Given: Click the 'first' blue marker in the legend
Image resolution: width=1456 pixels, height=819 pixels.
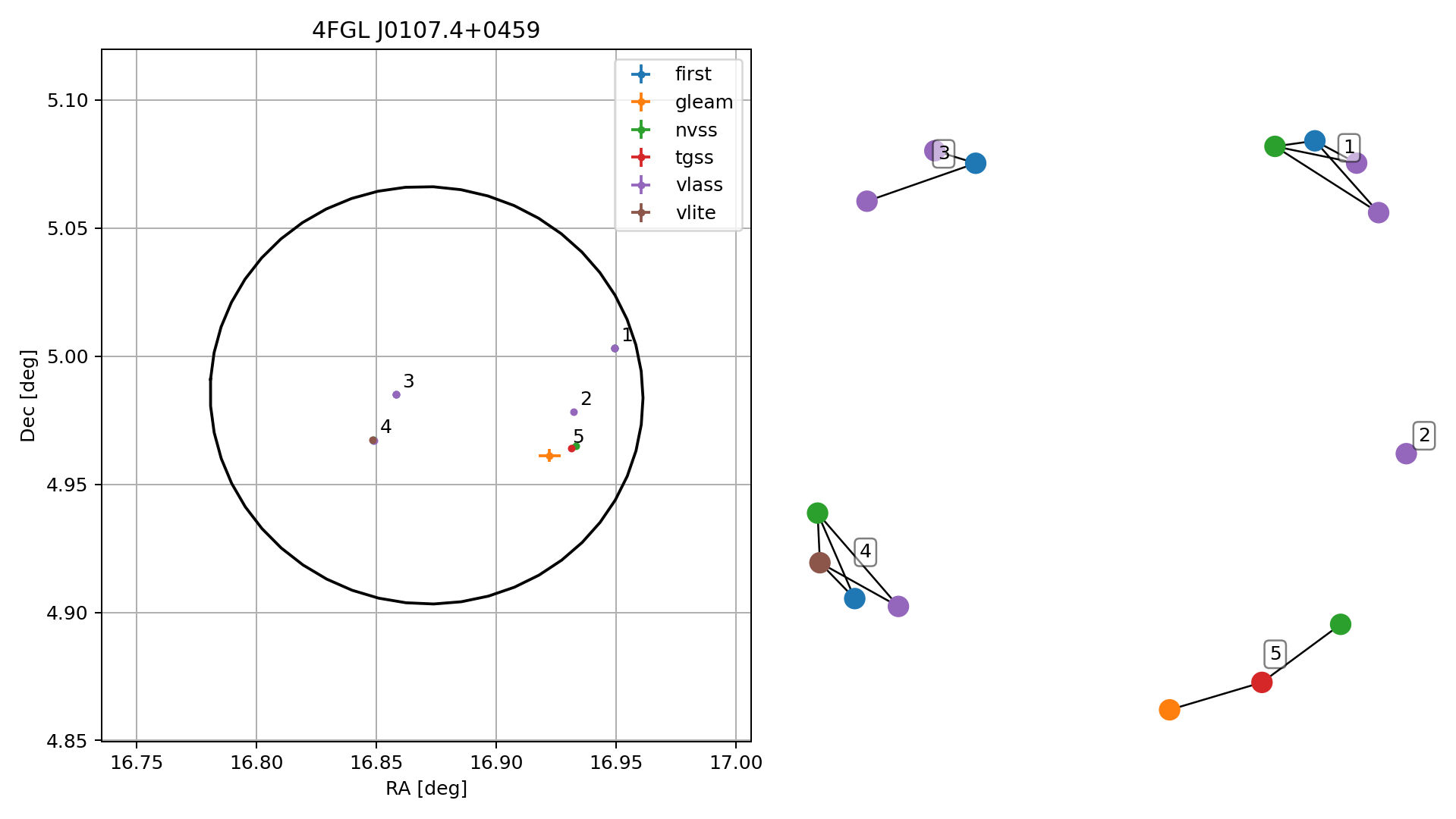Looking at the screenshot, I should point(641,74).
